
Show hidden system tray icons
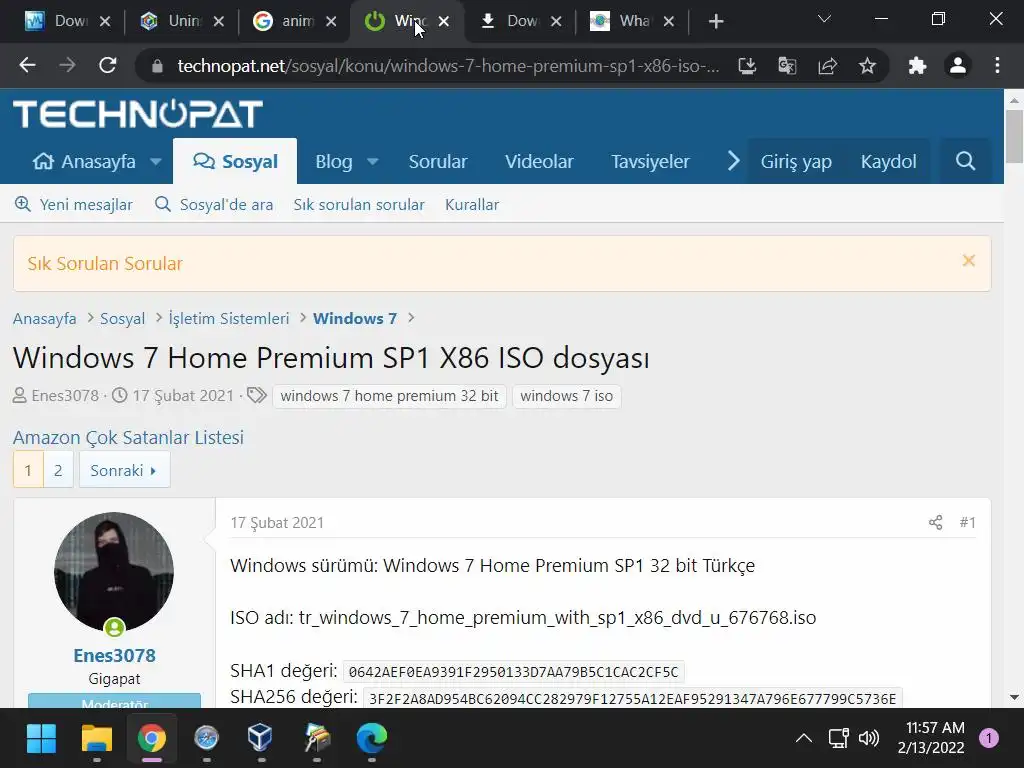click(804, 739)
